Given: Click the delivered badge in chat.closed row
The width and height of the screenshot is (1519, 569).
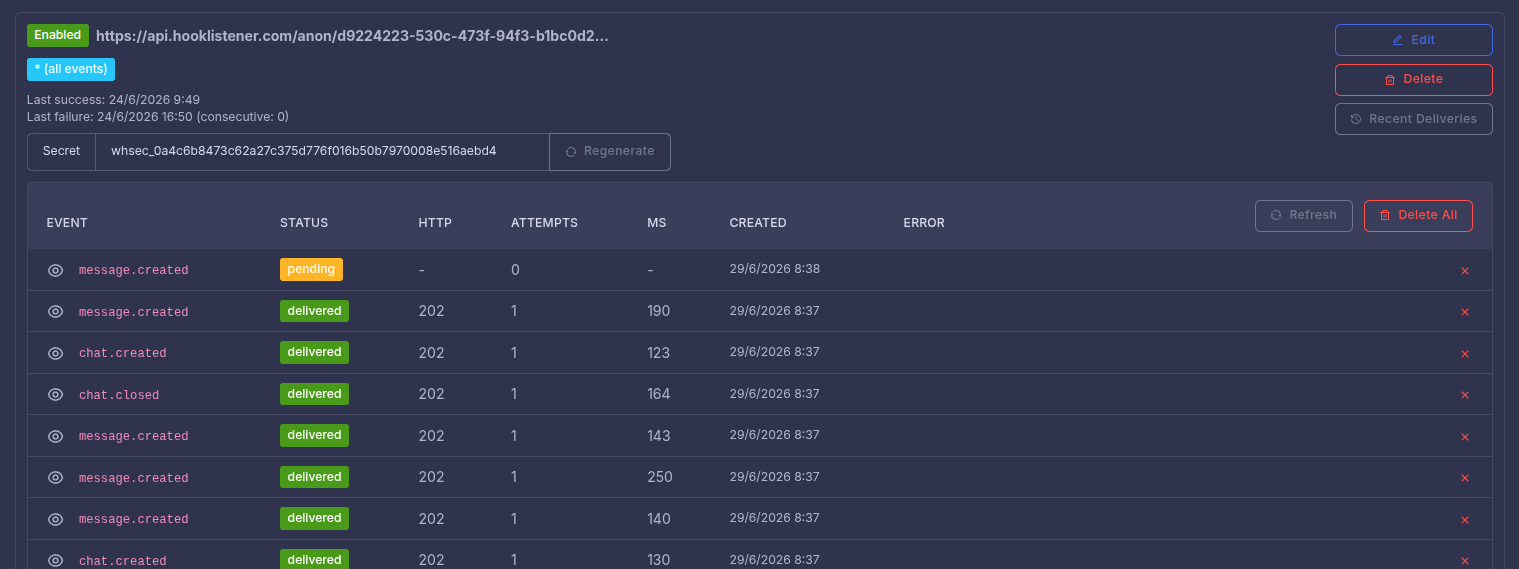Looking at the screenshot, I should (314, 394).
